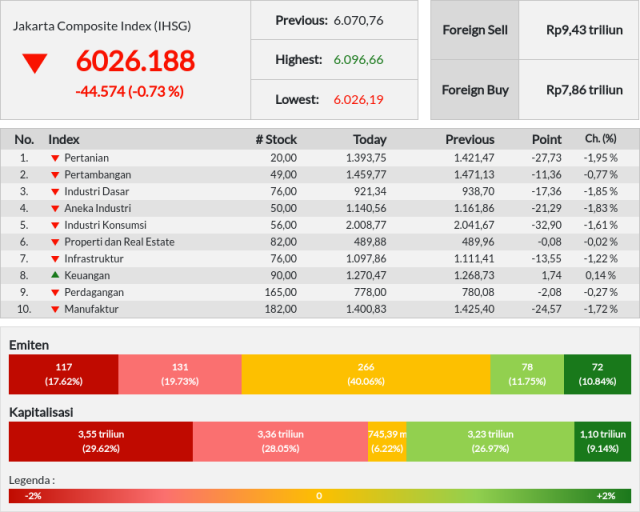This screenshot has height=512, width=640.
Task: Select the Infrastruktur index name
Action: (94, 259)
